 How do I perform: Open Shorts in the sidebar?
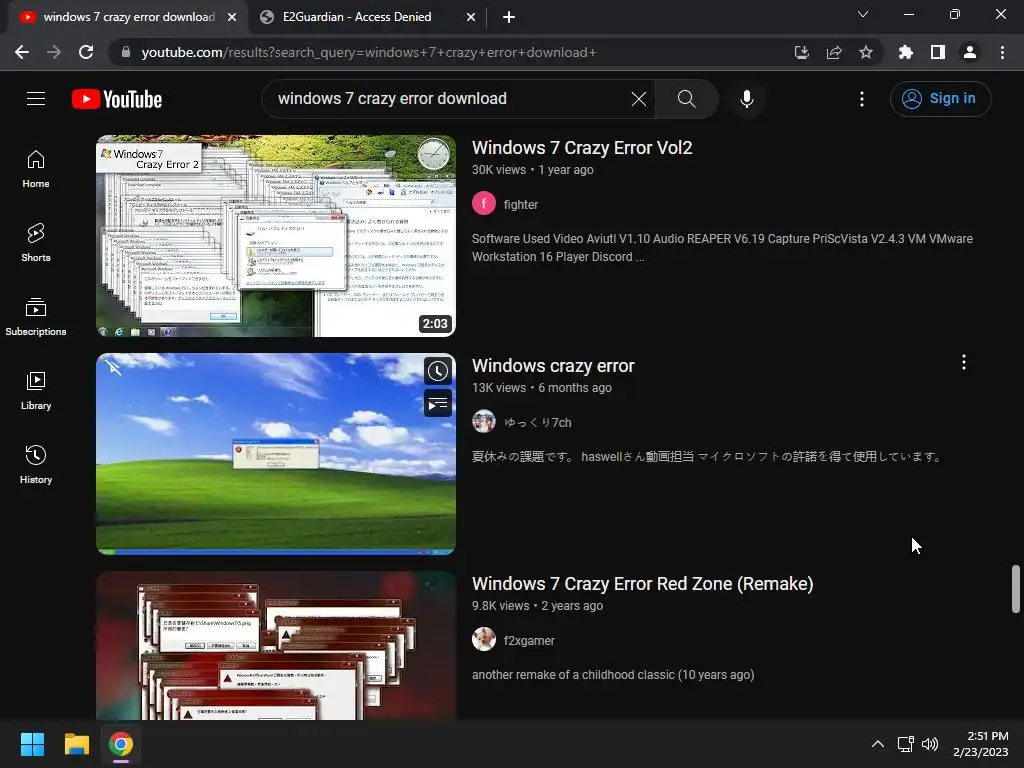[x=36, y=243]
